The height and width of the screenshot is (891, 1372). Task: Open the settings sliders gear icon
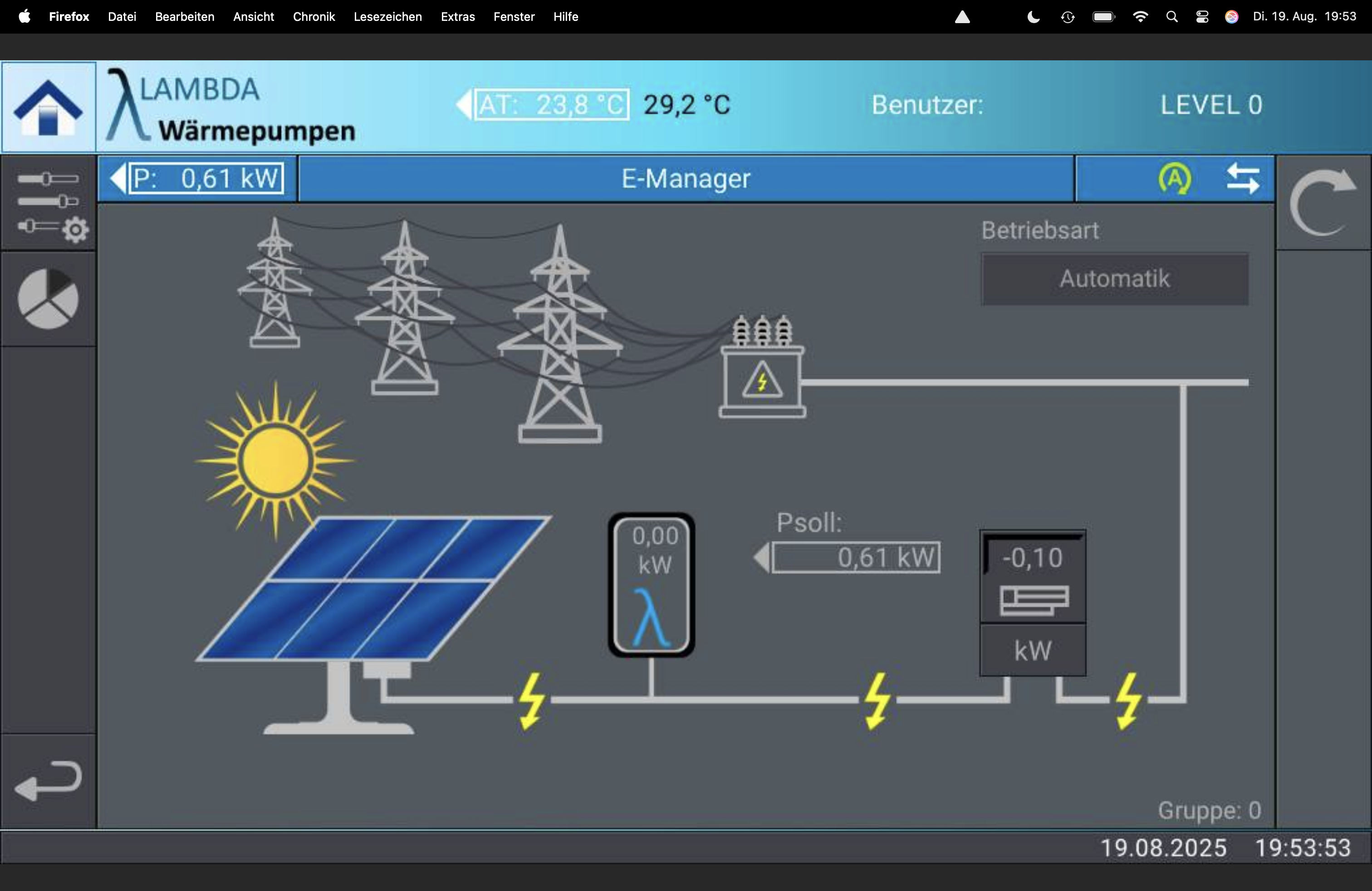(49, 202)
